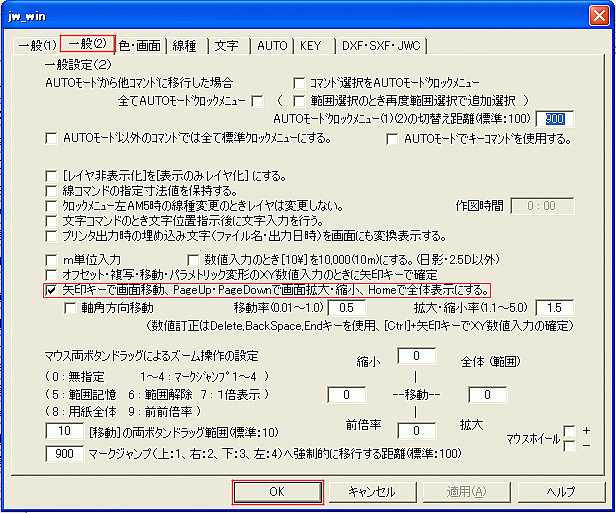
Task: Check クロックメニュー左AM5時の線種変更 option
Action: pyautogui.click(x=51, y=206)
